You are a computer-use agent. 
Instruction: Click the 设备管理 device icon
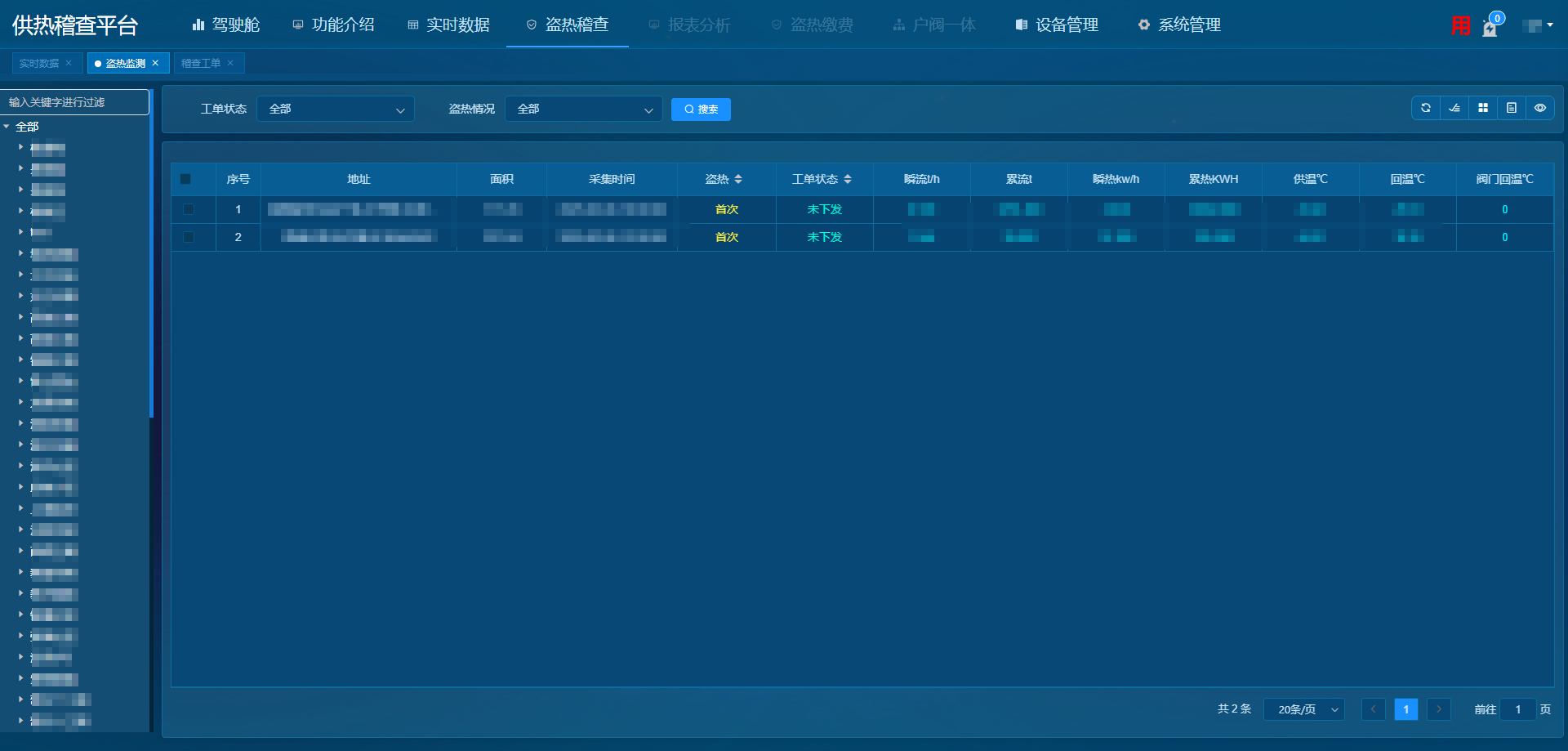1020,25
